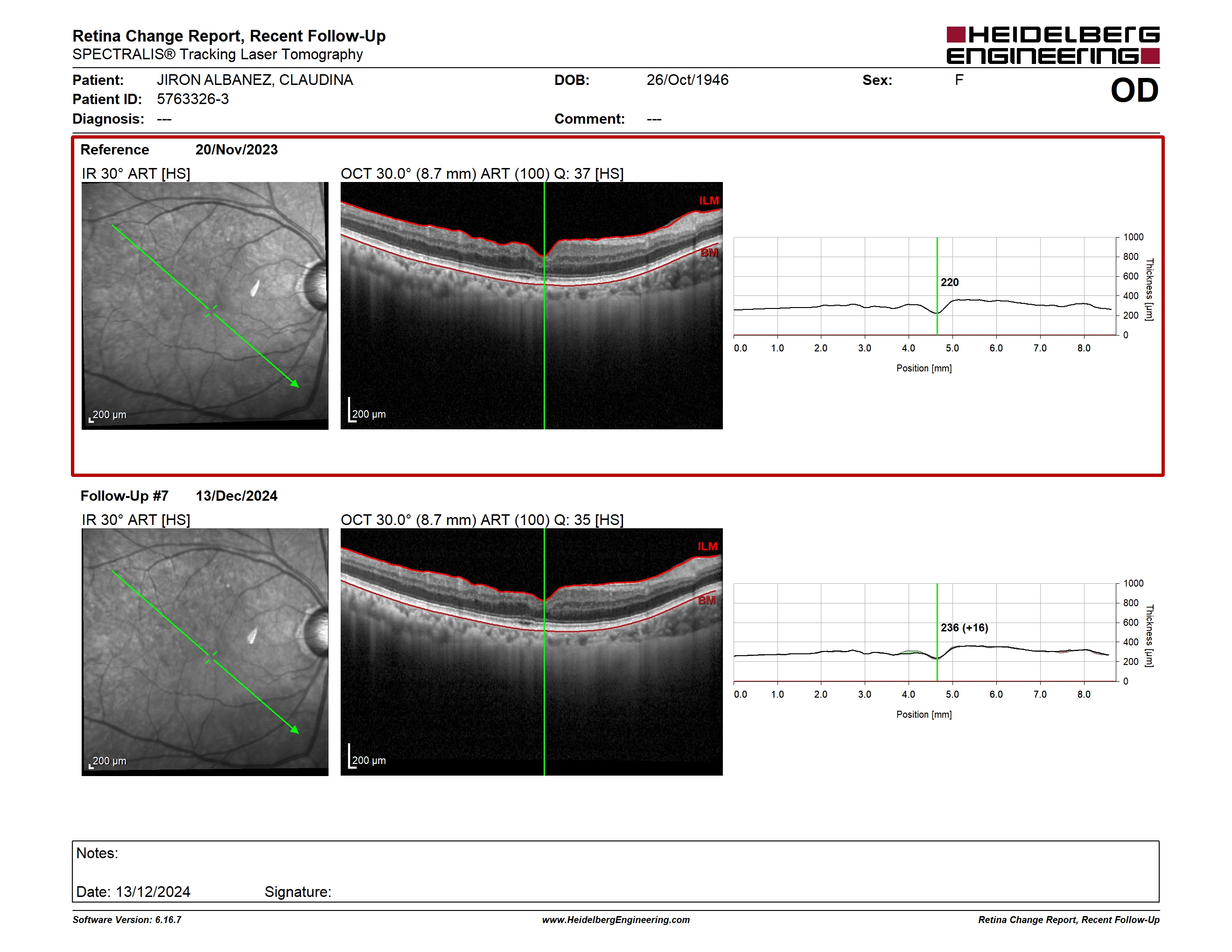1232x952 pixels.
Task: Click the reference thickness value 220
Action: tap(949, 282)
